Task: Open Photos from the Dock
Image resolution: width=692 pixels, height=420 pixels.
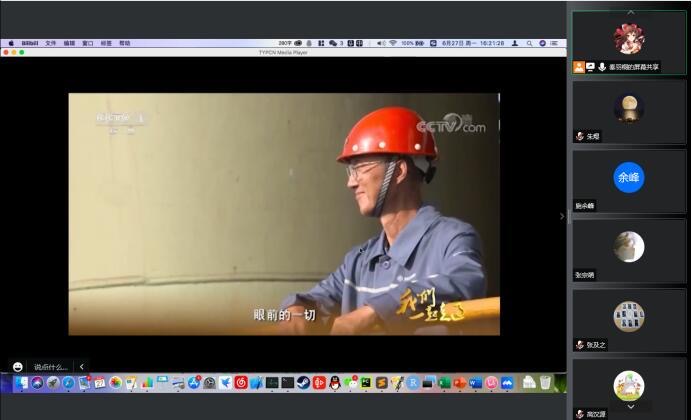Action: tap(116, 382)
